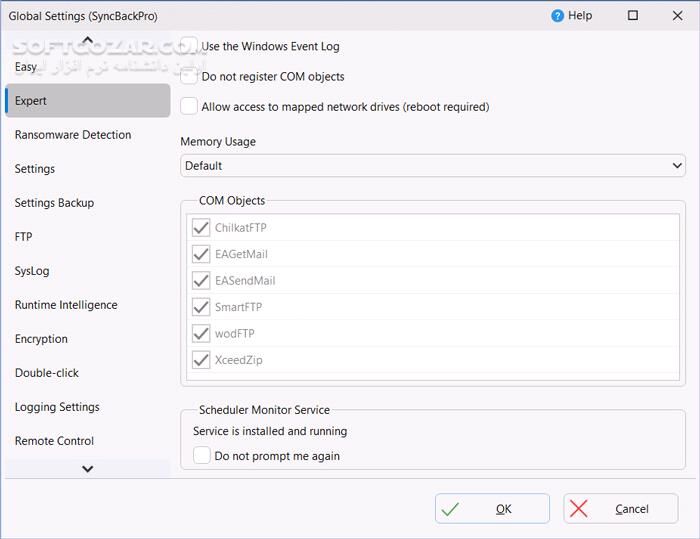
Task: Open the Settings page in sidebar
Action: (x=88, y=169)
